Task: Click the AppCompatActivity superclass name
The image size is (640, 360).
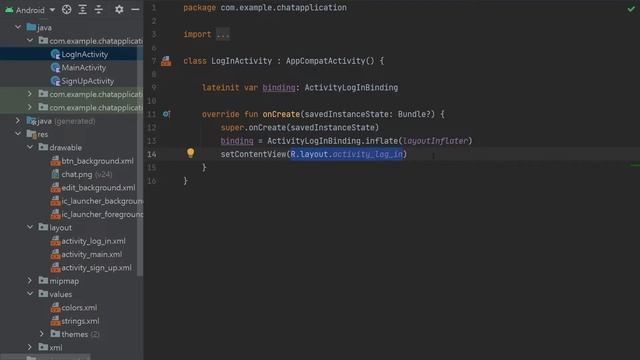Action: click(325, 61)
